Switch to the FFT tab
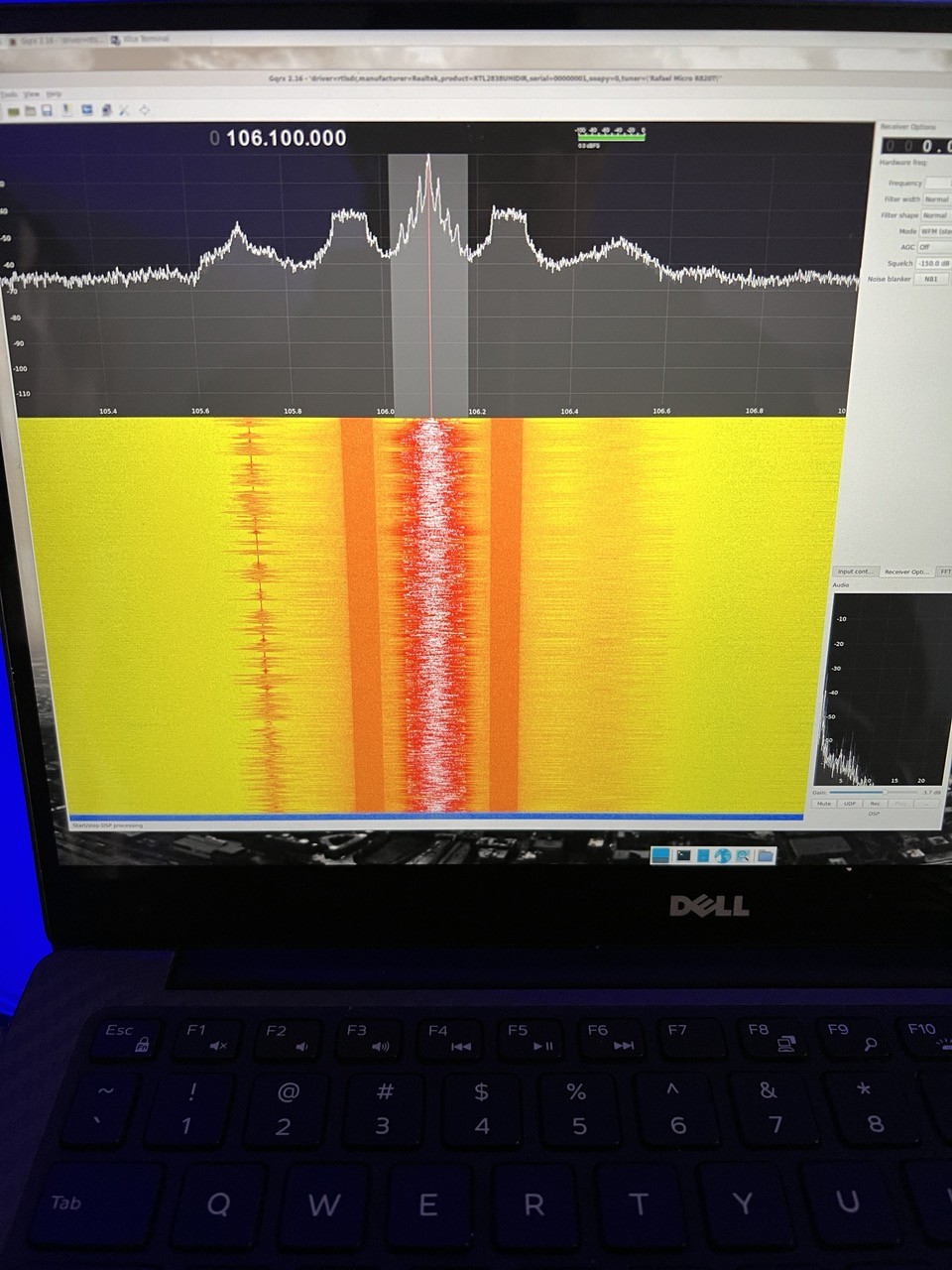 945,571
